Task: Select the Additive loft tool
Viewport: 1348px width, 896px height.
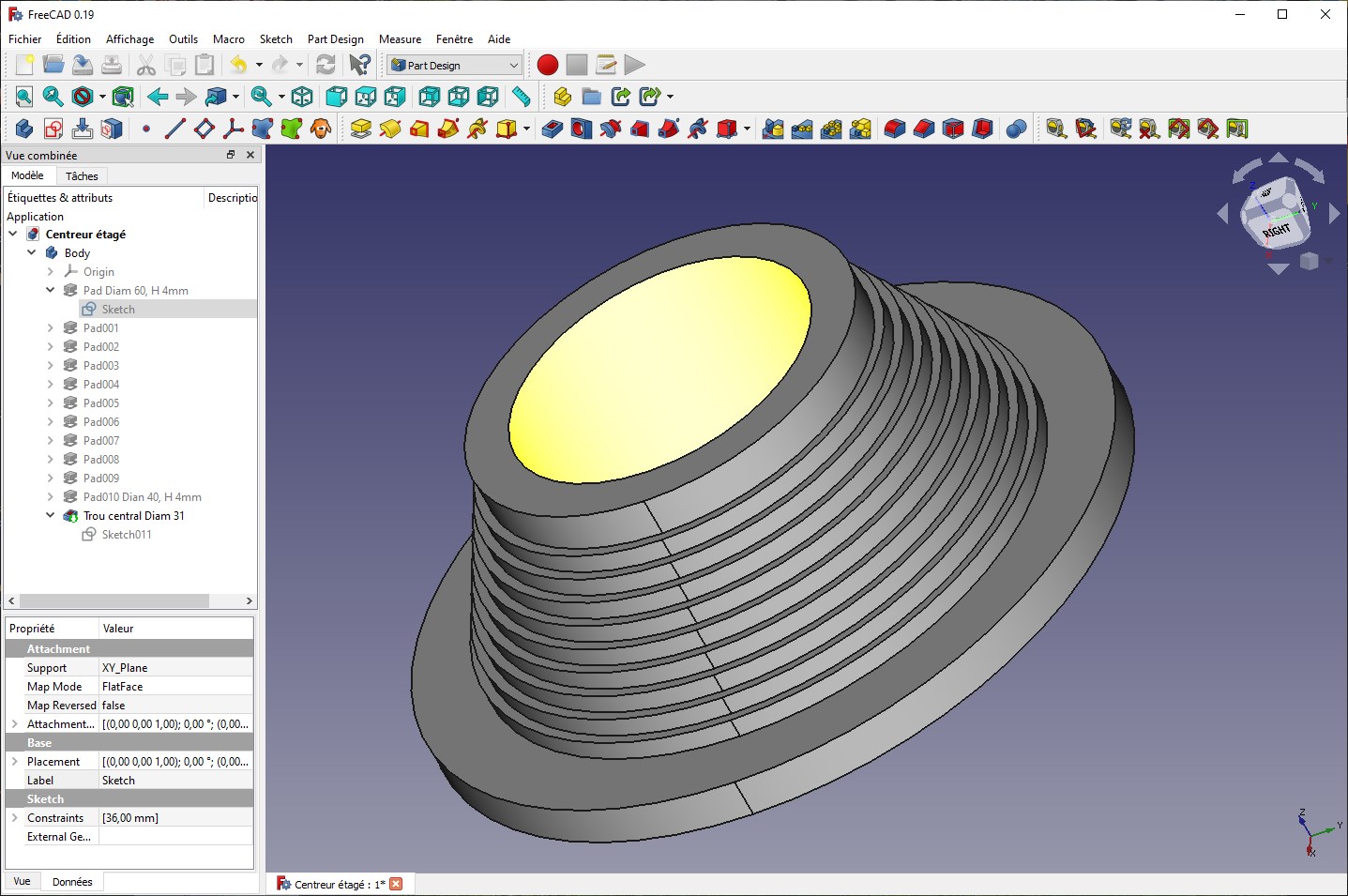Action: pos(419,129)
